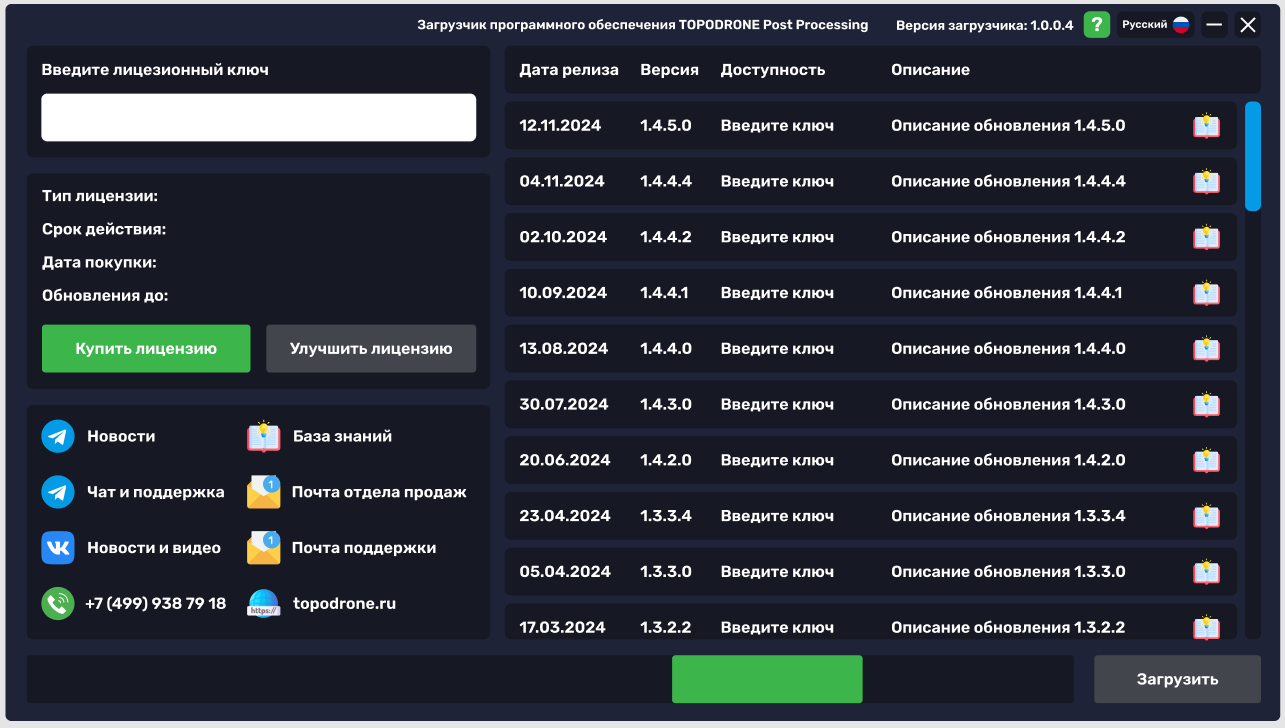Select version number 1.4.2.0

pos(666,461)
